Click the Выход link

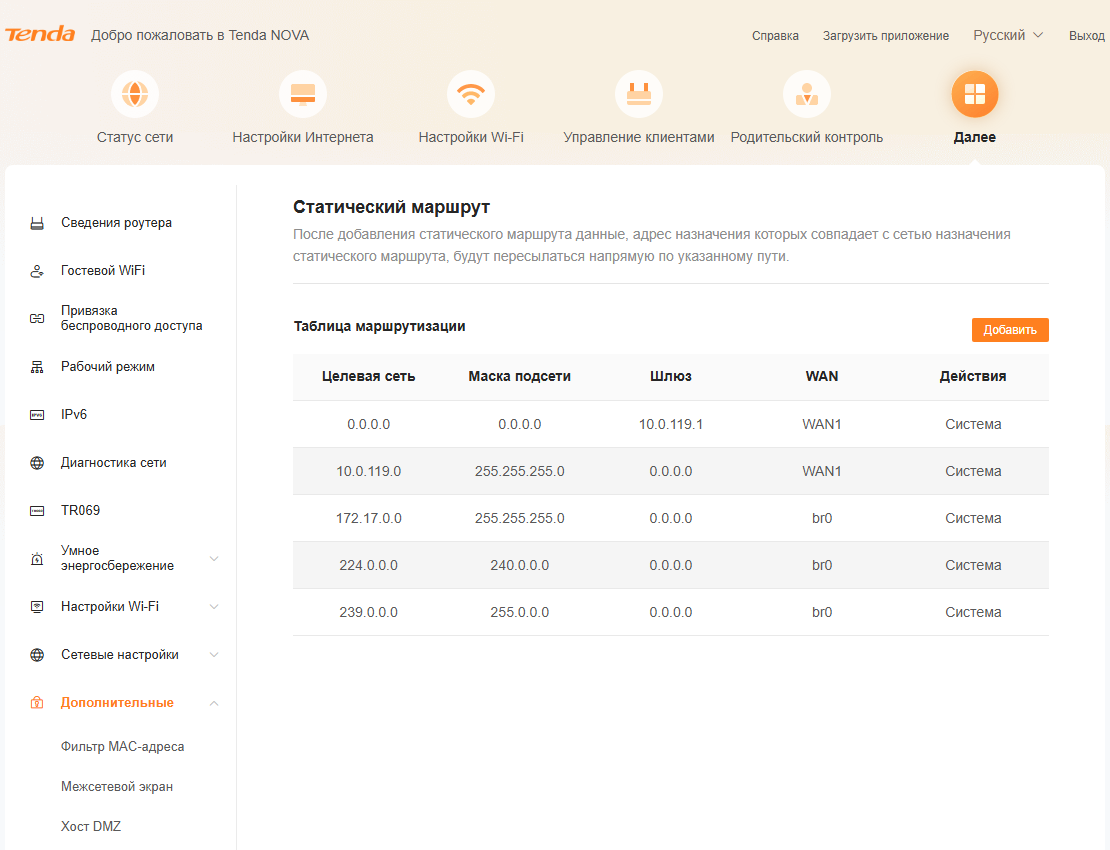[1087, 35]
